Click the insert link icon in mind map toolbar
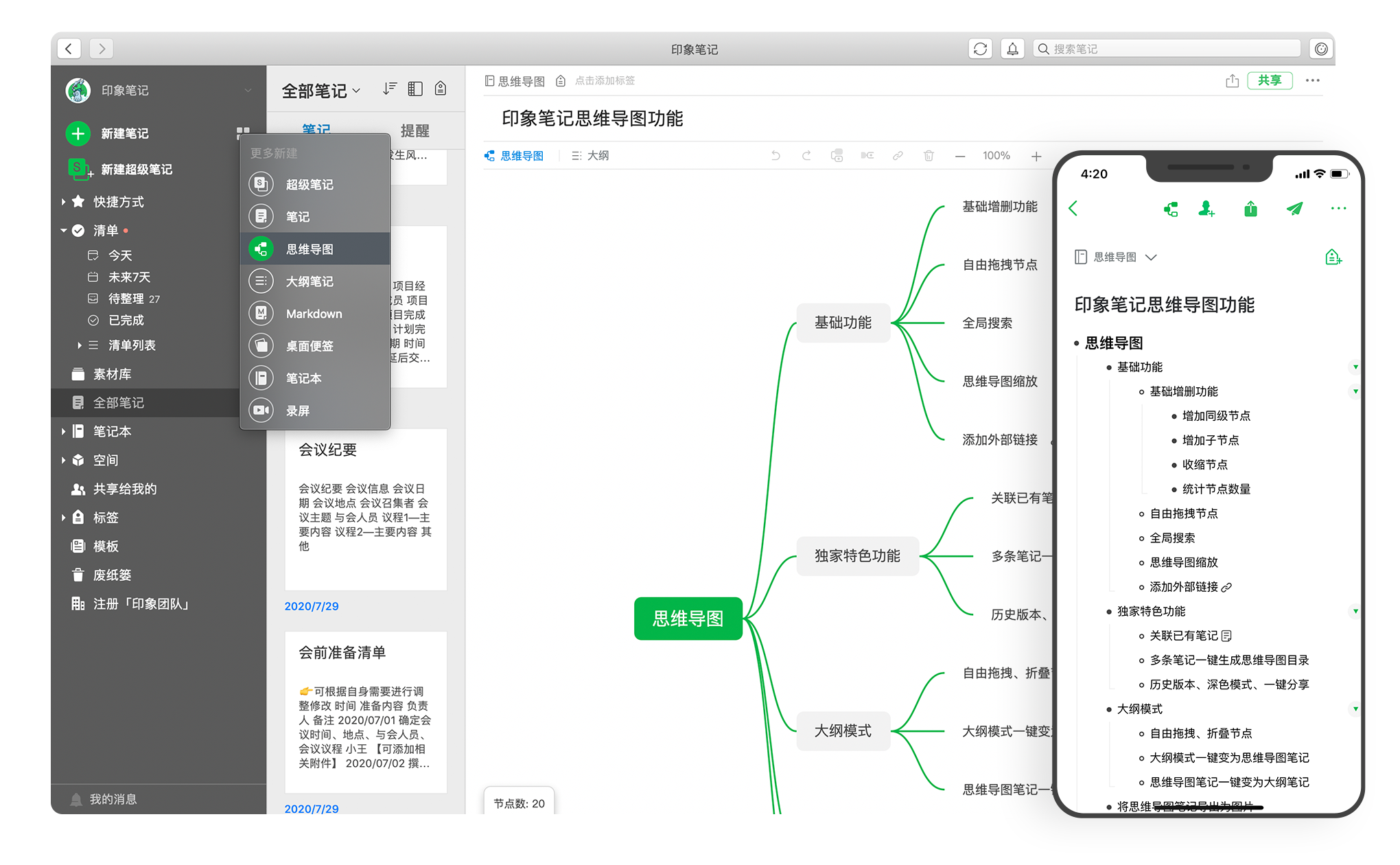 click(898, 156)
